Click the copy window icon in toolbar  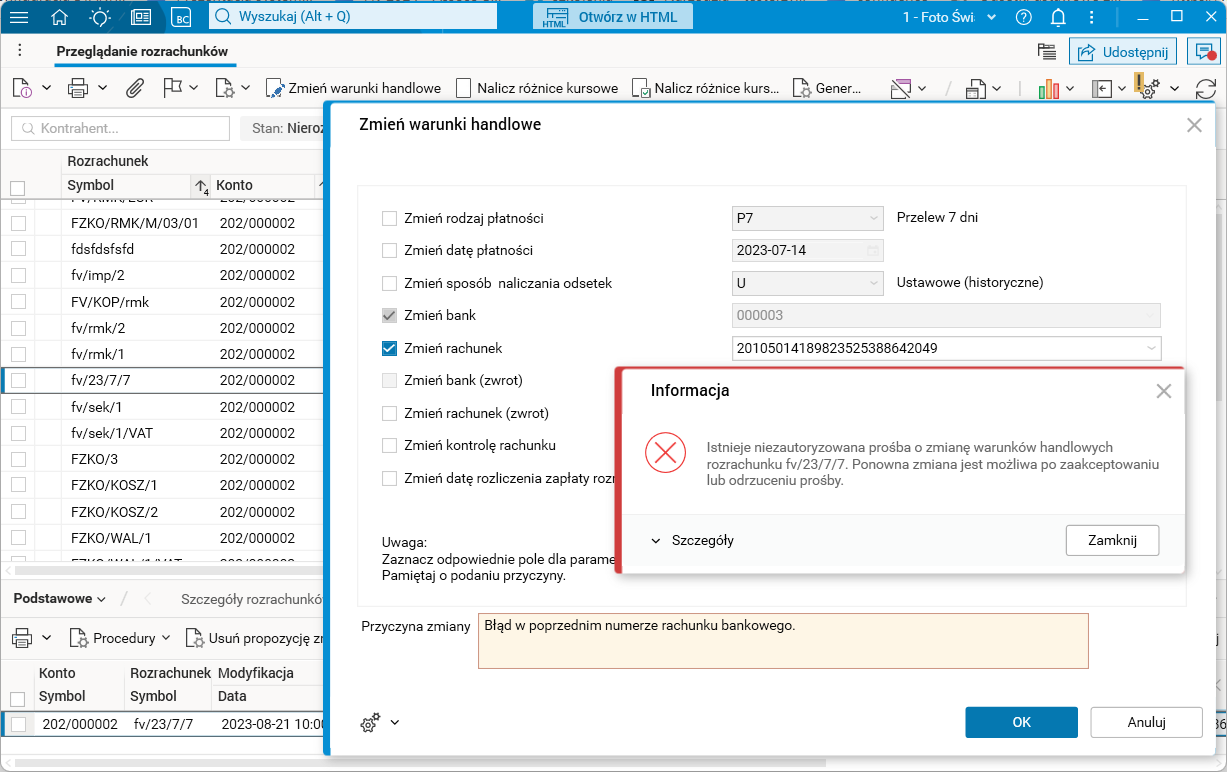click(976, 89)
